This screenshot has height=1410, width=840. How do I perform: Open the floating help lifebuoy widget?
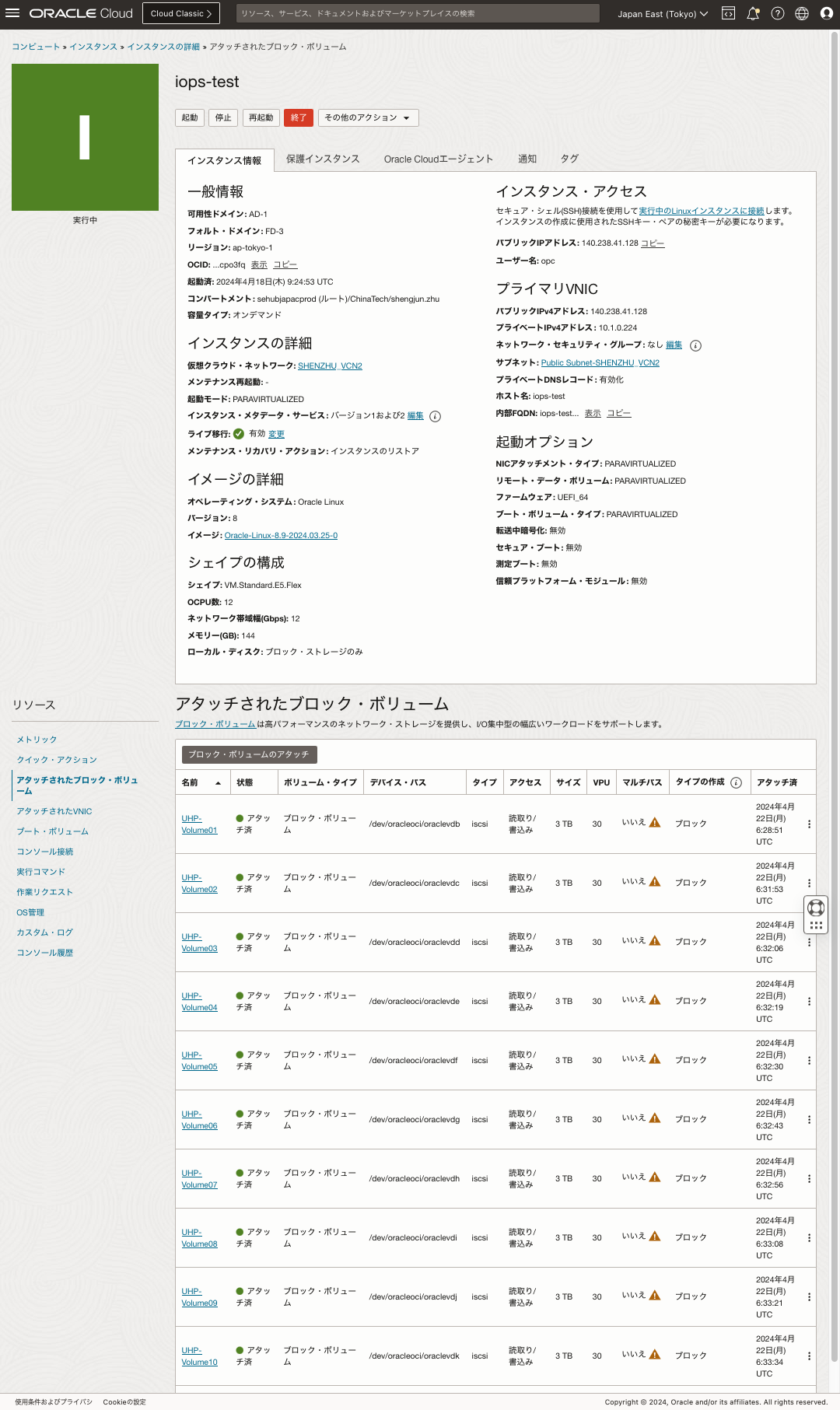click(816, 908)
